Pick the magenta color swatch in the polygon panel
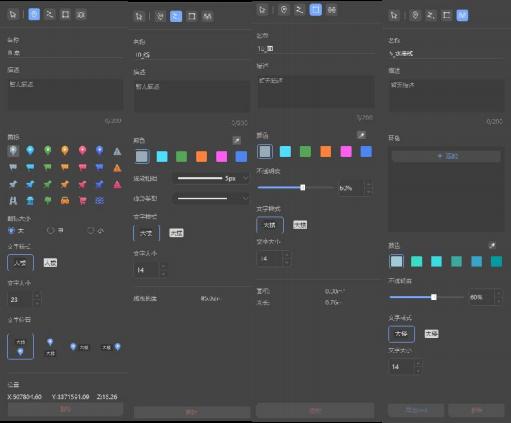 (346, 151)
